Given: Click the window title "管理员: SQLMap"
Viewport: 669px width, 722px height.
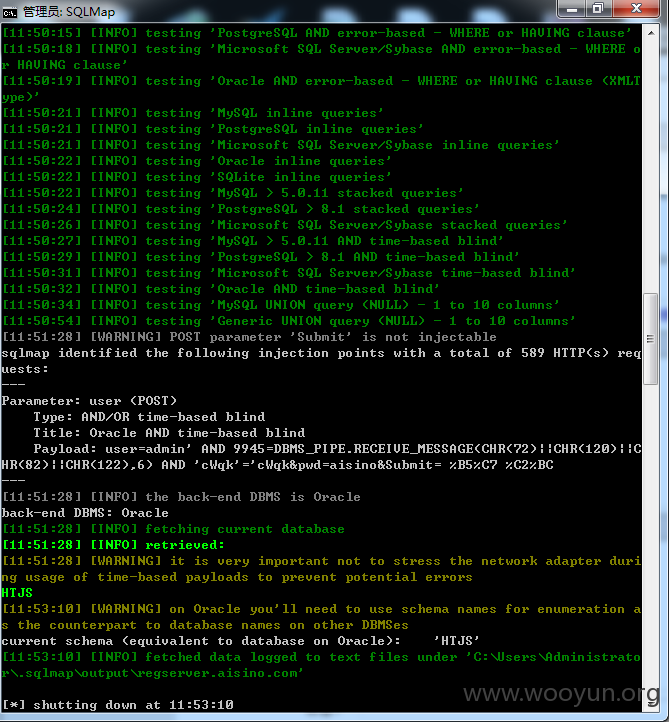Looking at the screenshot, I should point(69,12).
